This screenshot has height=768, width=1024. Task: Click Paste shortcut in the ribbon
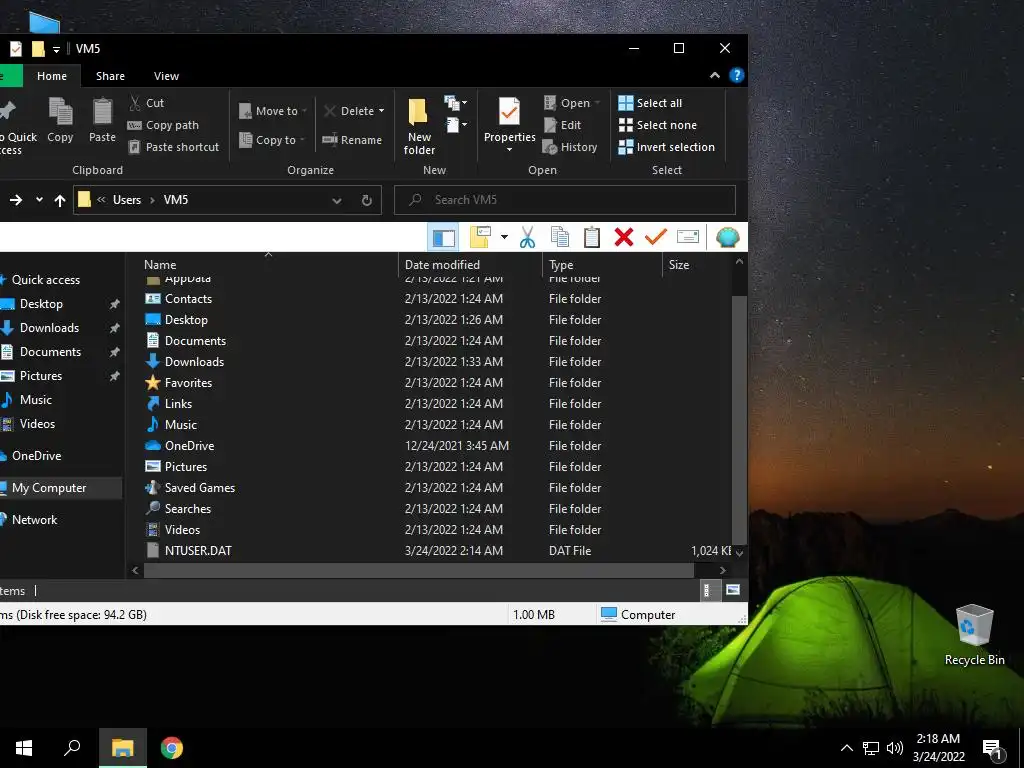click(x=174, y=147)
